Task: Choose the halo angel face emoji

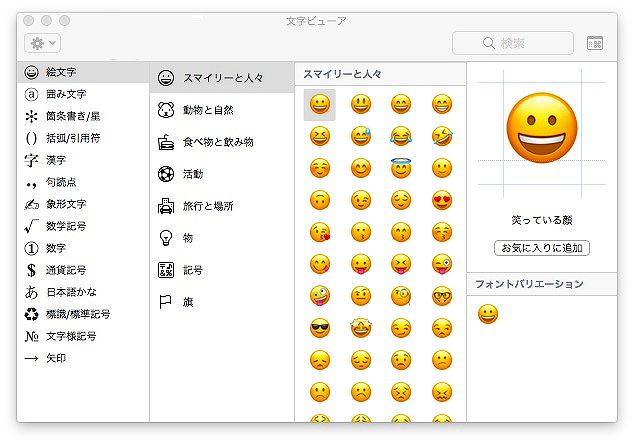Action: coord(401,168)
